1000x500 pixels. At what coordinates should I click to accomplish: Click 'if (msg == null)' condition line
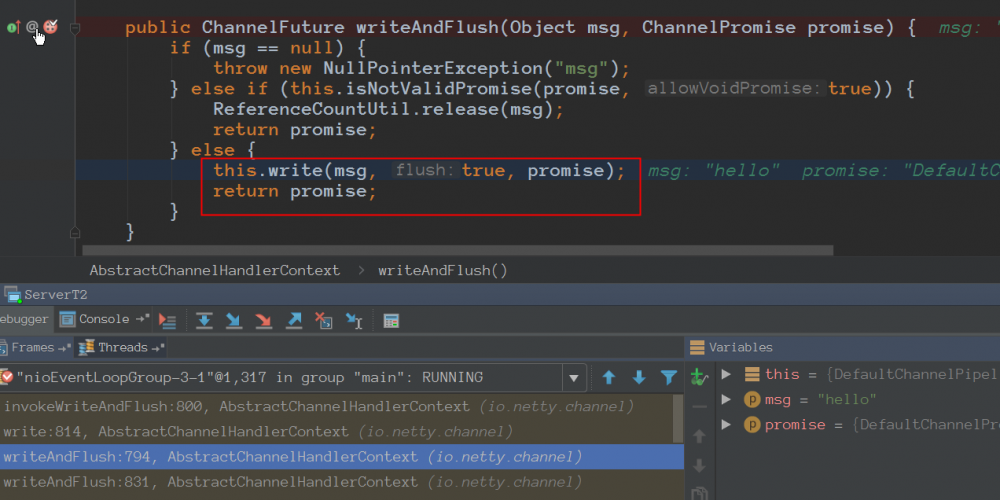(x=268, y=48)
